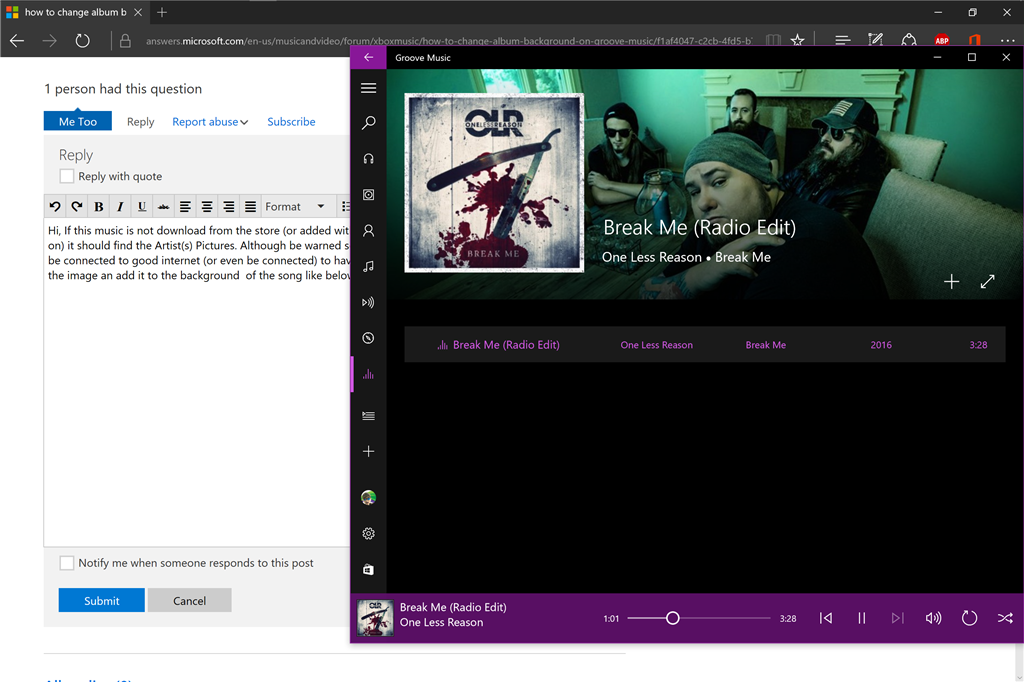Justify text in reply editor
Screen dimensions: 1024x682
tap(250, 206)
